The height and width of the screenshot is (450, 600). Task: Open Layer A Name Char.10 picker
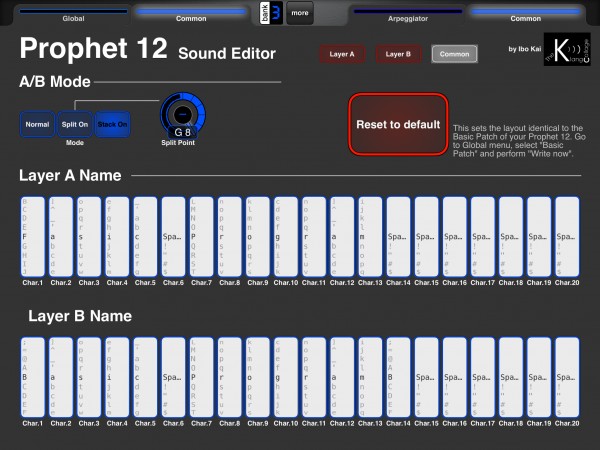[286, 237]
